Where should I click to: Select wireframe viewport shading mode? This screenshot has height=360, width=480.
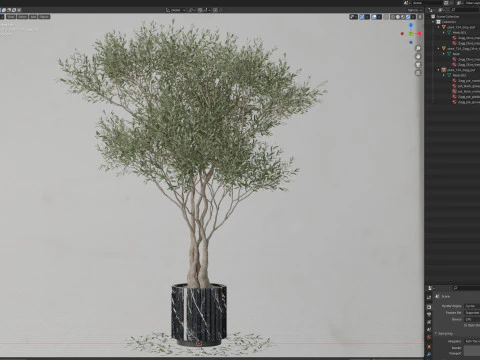coord(393,17)
